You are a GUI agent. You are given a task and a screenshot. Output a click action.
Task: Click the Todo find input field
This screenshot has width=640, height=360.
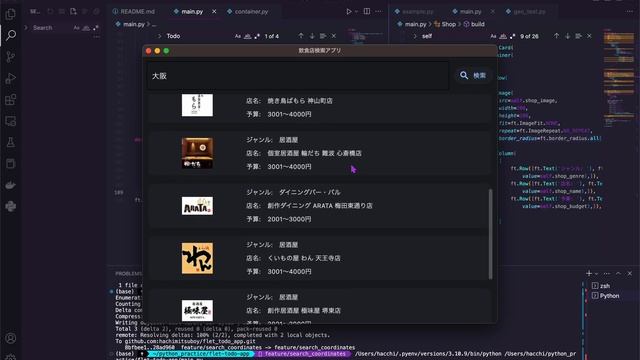point(198,36)
